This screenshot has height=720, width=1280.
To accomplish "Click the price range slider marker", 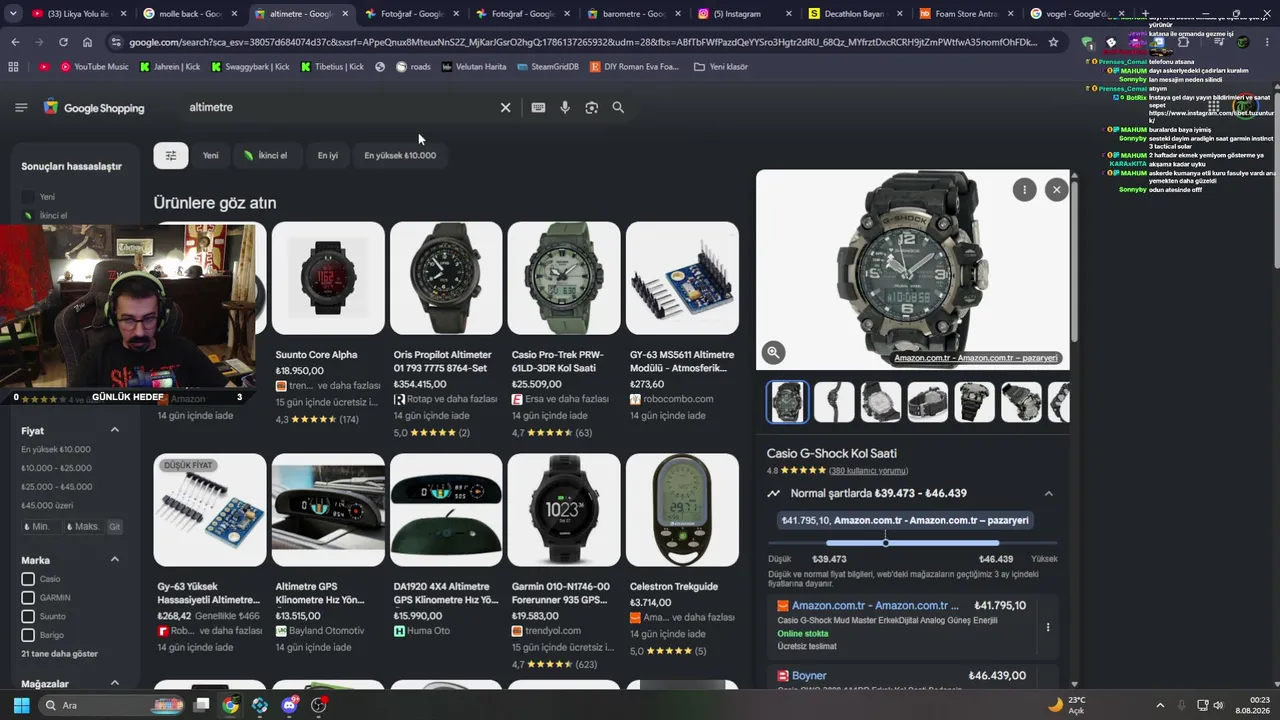I will click(886, 543).
